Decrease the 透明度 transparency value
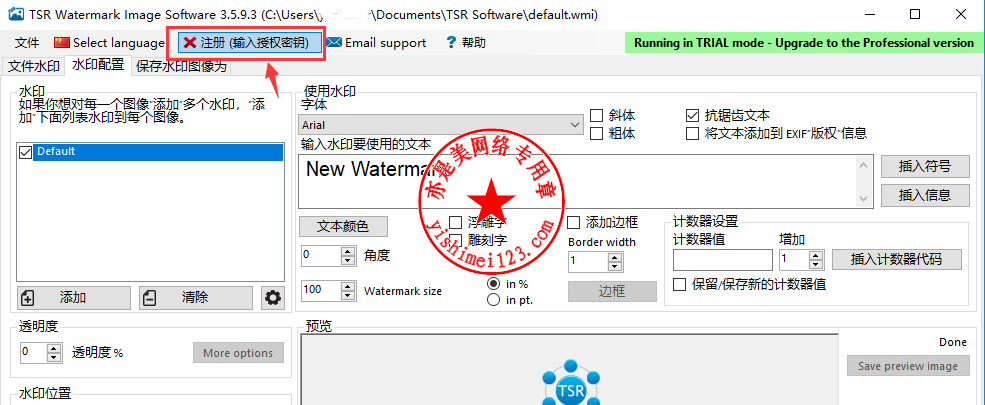985x405 pixels. [56, 357]
